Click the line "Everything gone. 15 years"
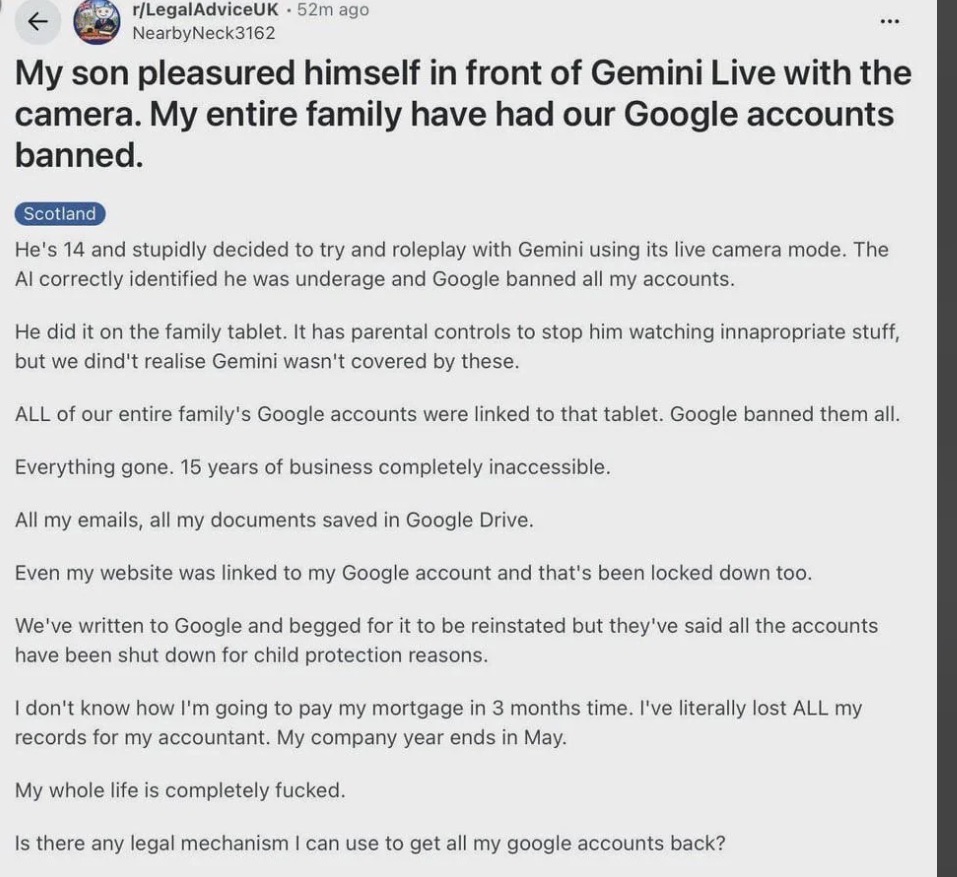This screenshot has width=957, height=877. (x=311, y=466)
